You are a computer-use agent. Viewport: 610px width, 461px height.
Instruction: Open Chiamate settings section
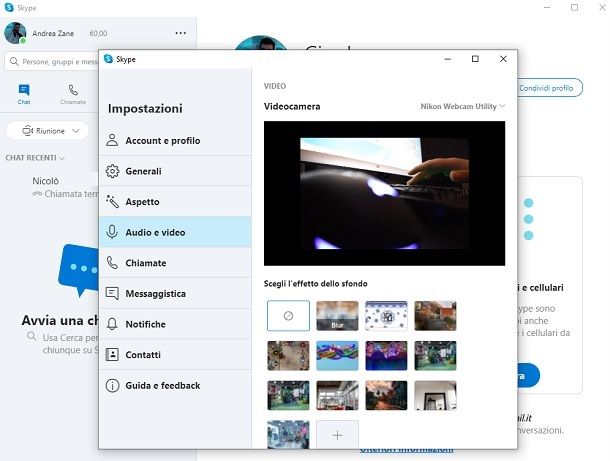point(175,263)
